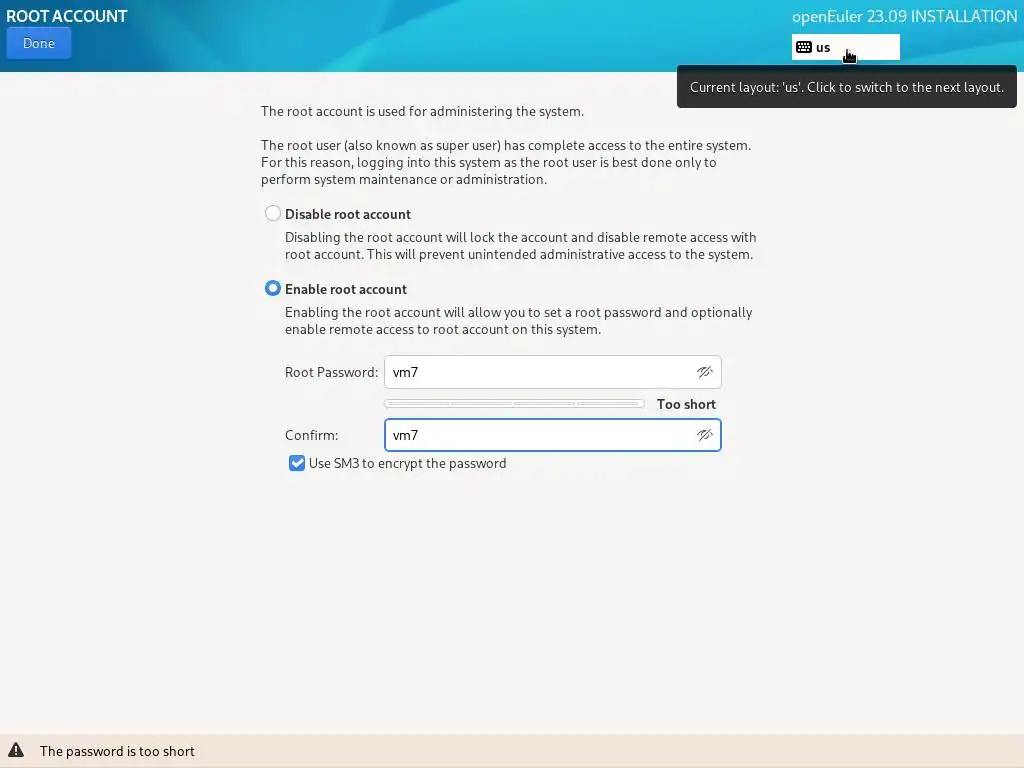This screenshot has height=768, width=1024.
Task: Click the 'Too short' strength label
Action: click(x=686, y=404)
